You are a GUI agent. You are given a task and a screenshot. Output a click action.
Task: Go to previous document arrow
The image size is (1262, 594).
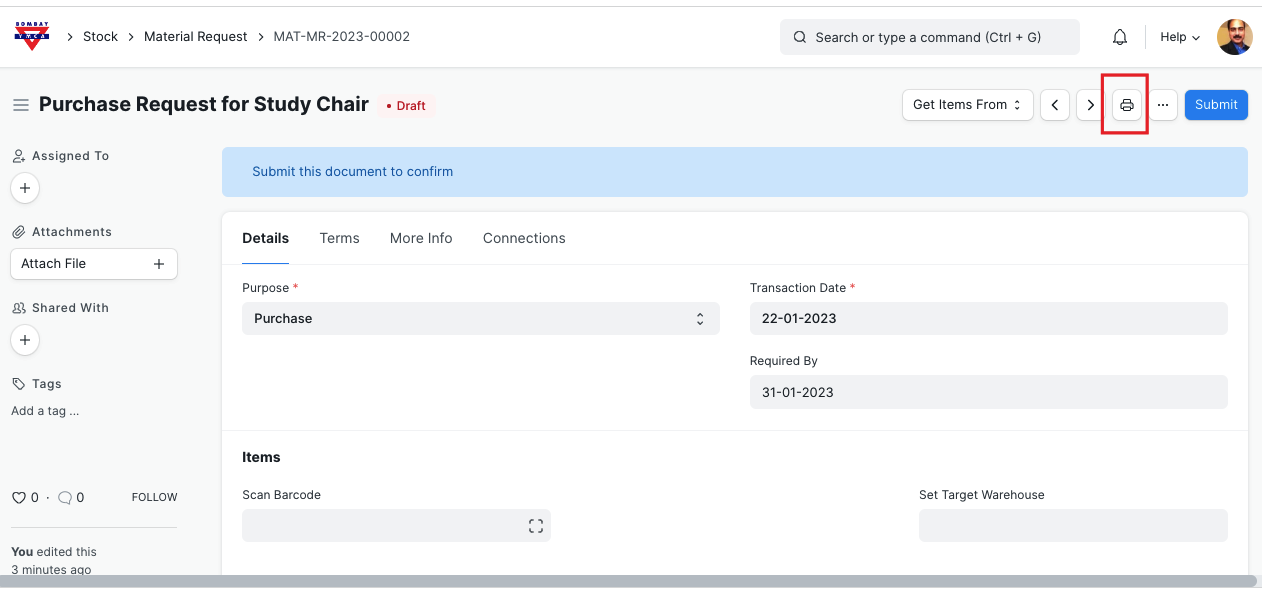click(1055, 105)
